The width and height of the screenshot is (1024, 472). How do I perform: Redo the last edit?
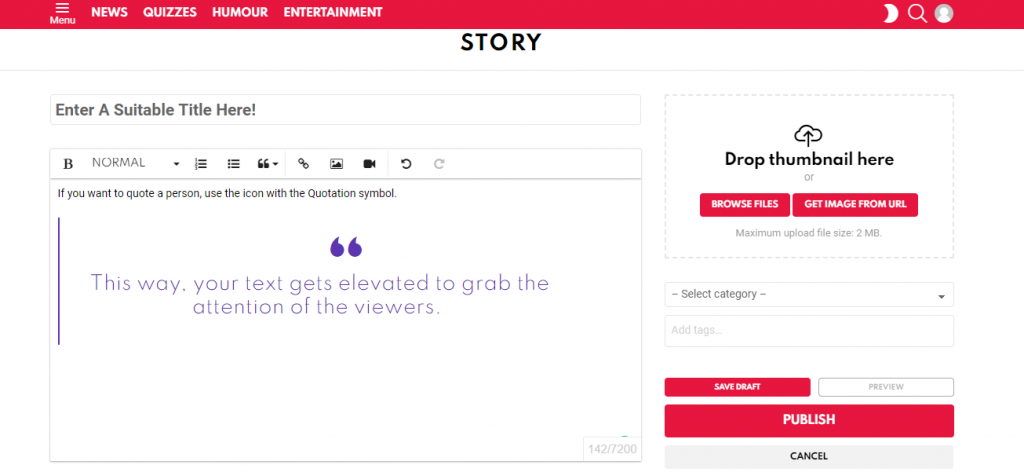click(439, 164)
